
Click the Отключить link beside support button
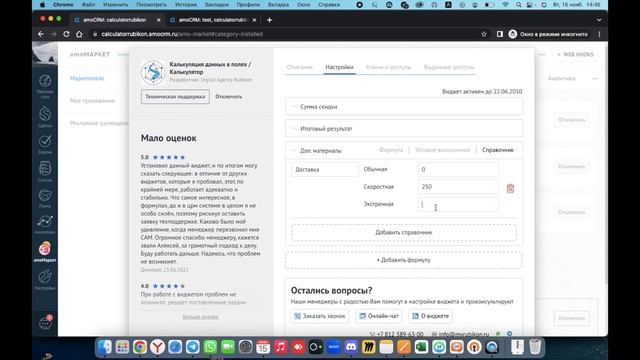click(x=229, y=97)
